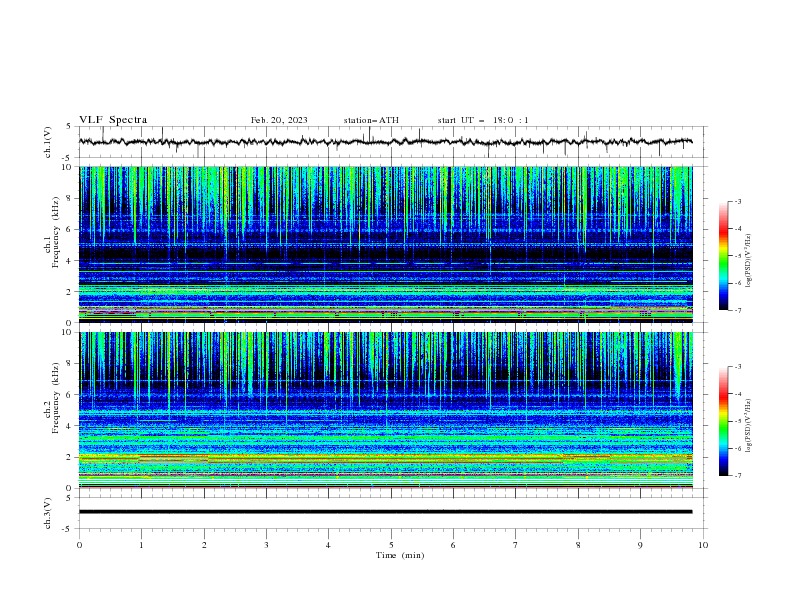Click the "Time (min)" axis label
Viewport: 792px width, 612px height.
coord(400,555)
